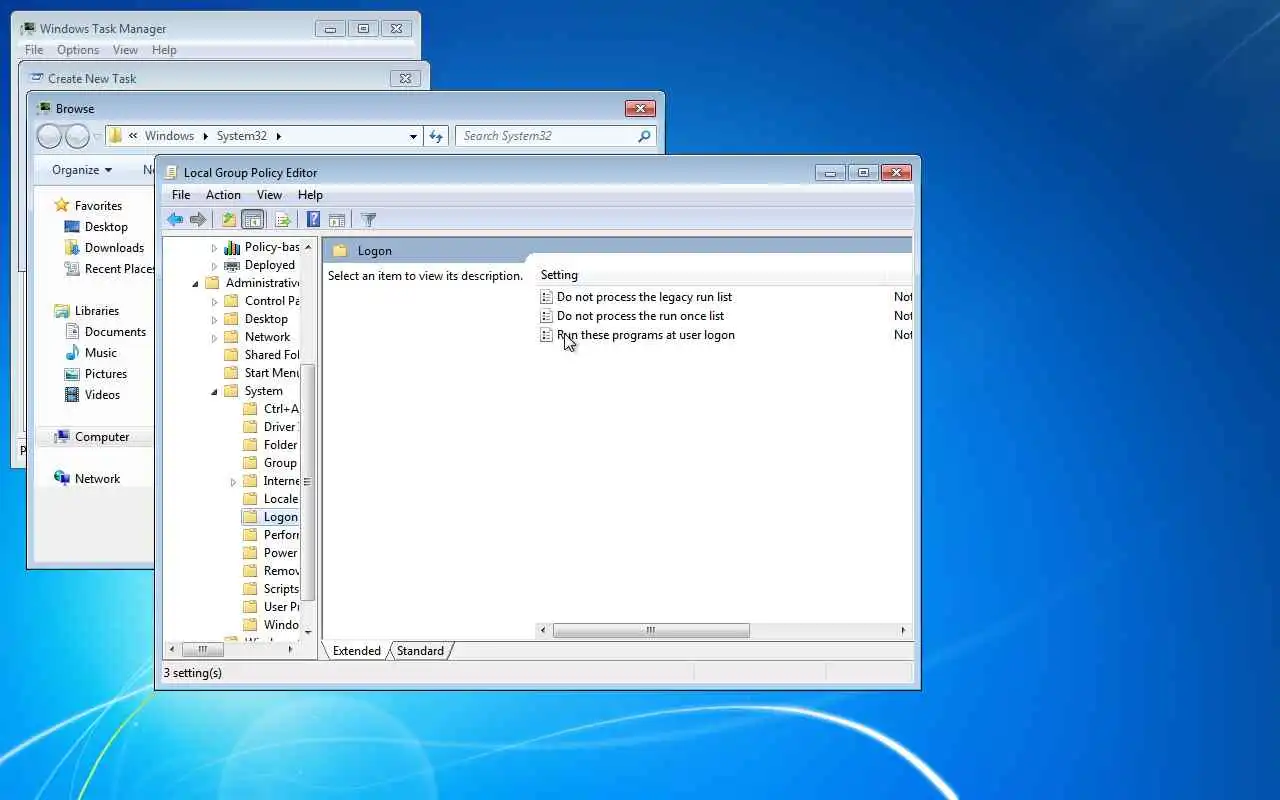Expand the Control Panel tree node
The image size is (1280, 800).
tap(214, 301)
